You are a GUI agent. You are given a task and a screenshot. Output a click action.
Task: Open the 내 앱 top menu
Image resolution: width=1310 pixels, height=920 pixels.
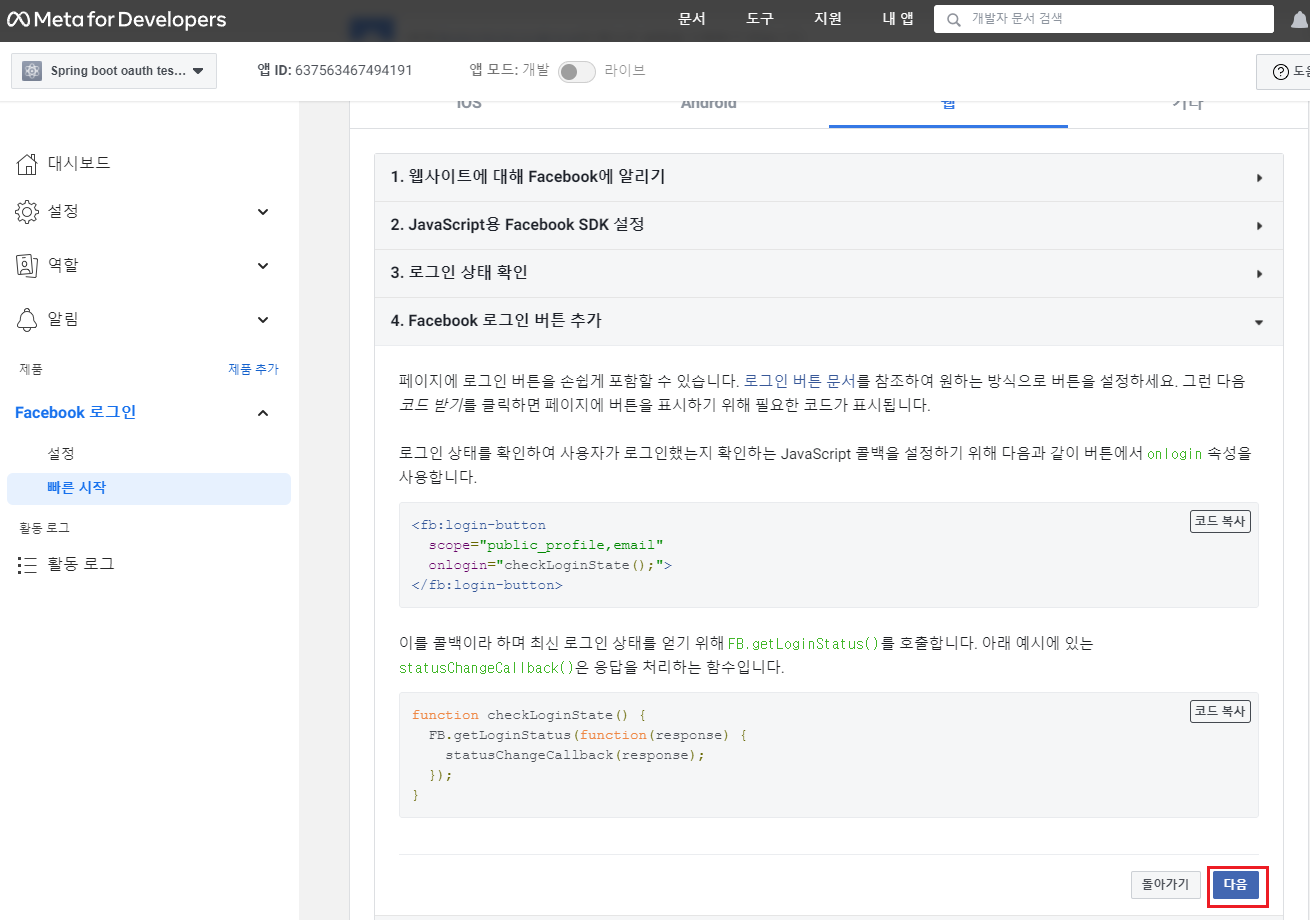pyautogui.click(x=898, y=19)
